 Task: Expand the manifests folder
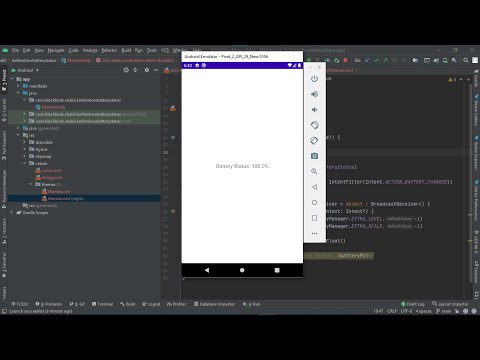click(x=18, y=86)
